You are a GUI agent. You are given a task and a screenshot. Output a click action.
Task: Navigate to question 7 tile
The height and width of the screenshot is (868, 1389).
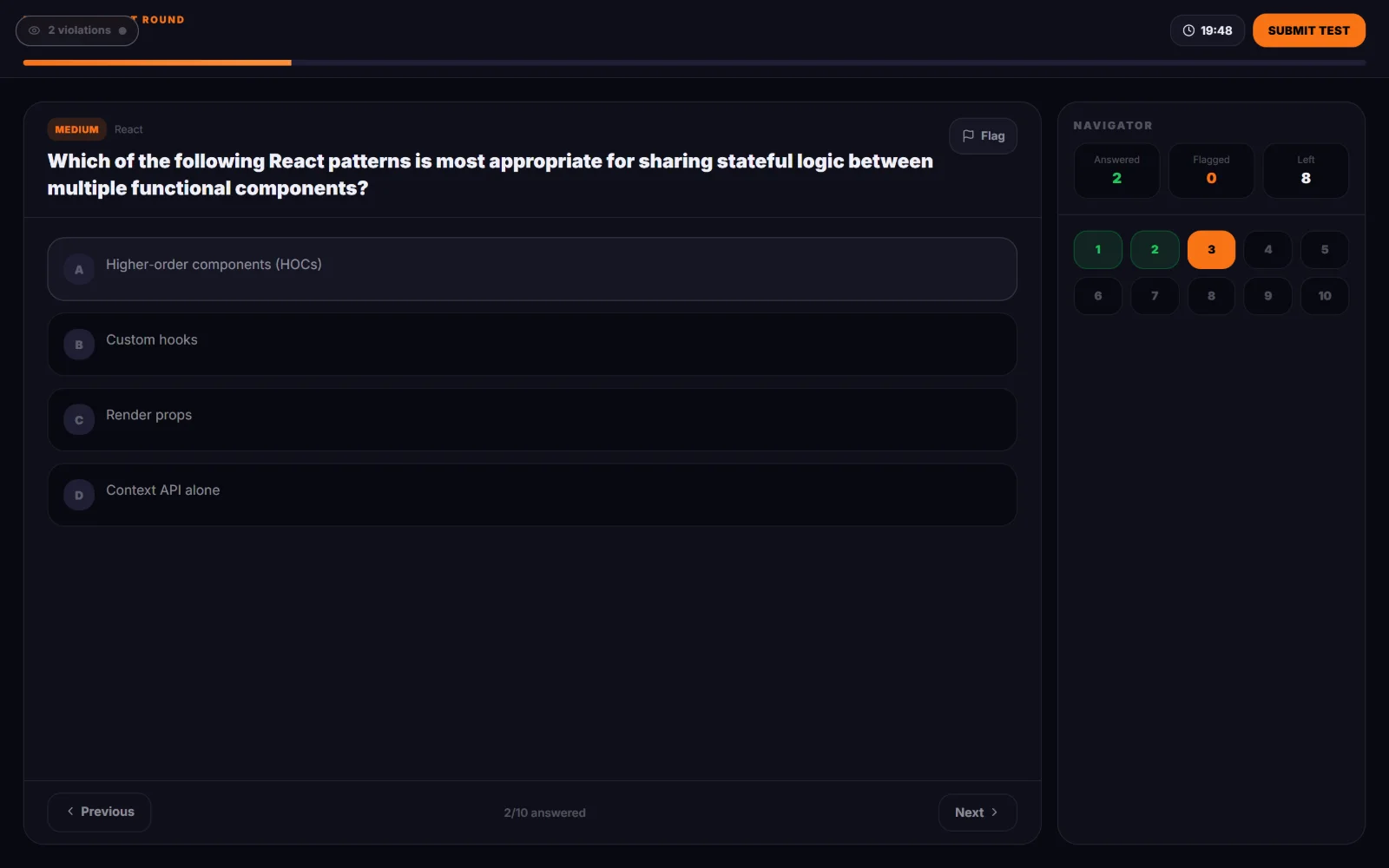click(1155, 296)
